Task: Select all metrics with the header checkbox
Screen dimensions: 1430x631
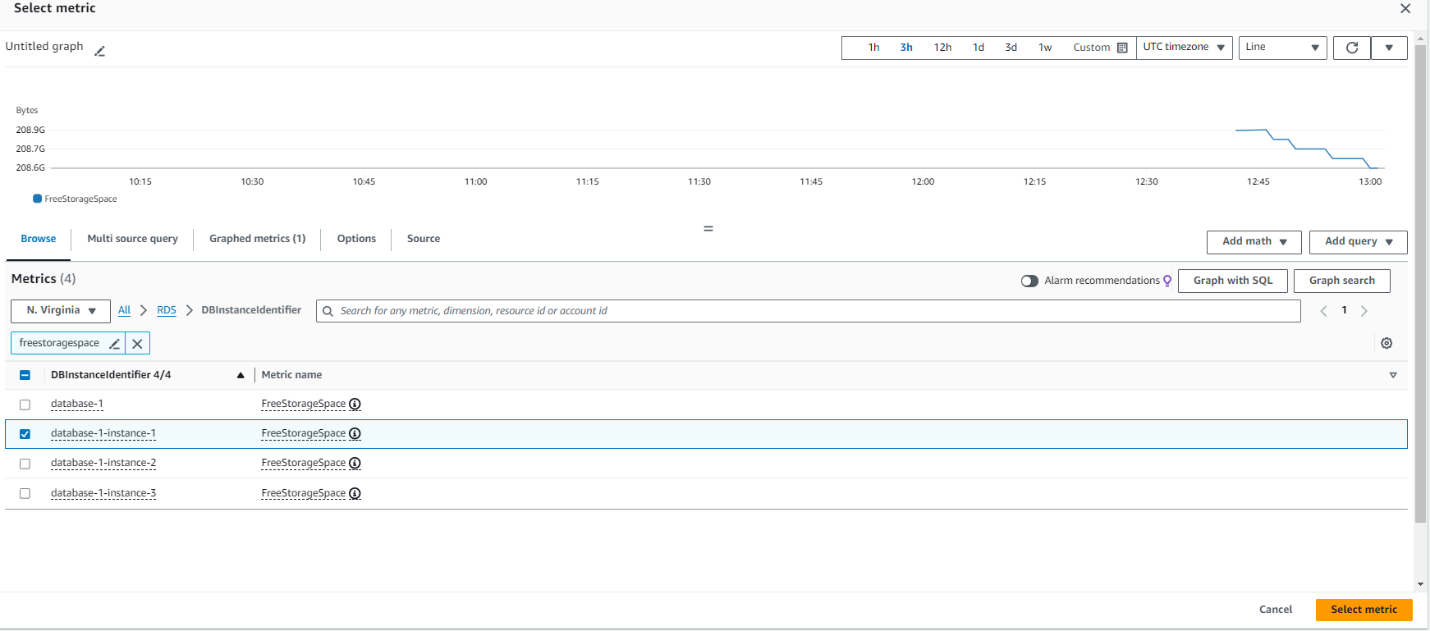Action: (x=25, y=374)
